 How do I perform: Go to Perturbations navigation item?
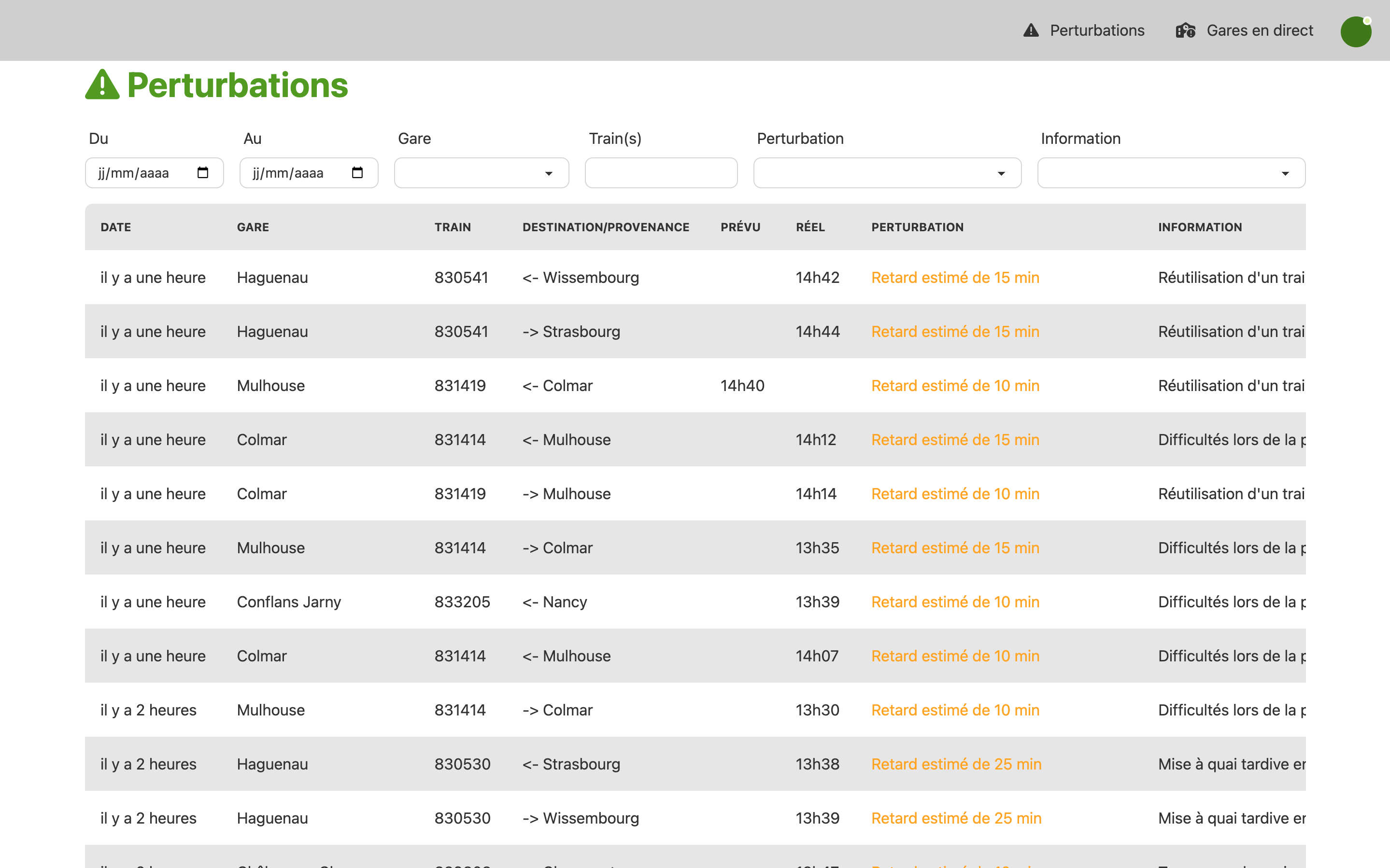(x=1097, y=30)
